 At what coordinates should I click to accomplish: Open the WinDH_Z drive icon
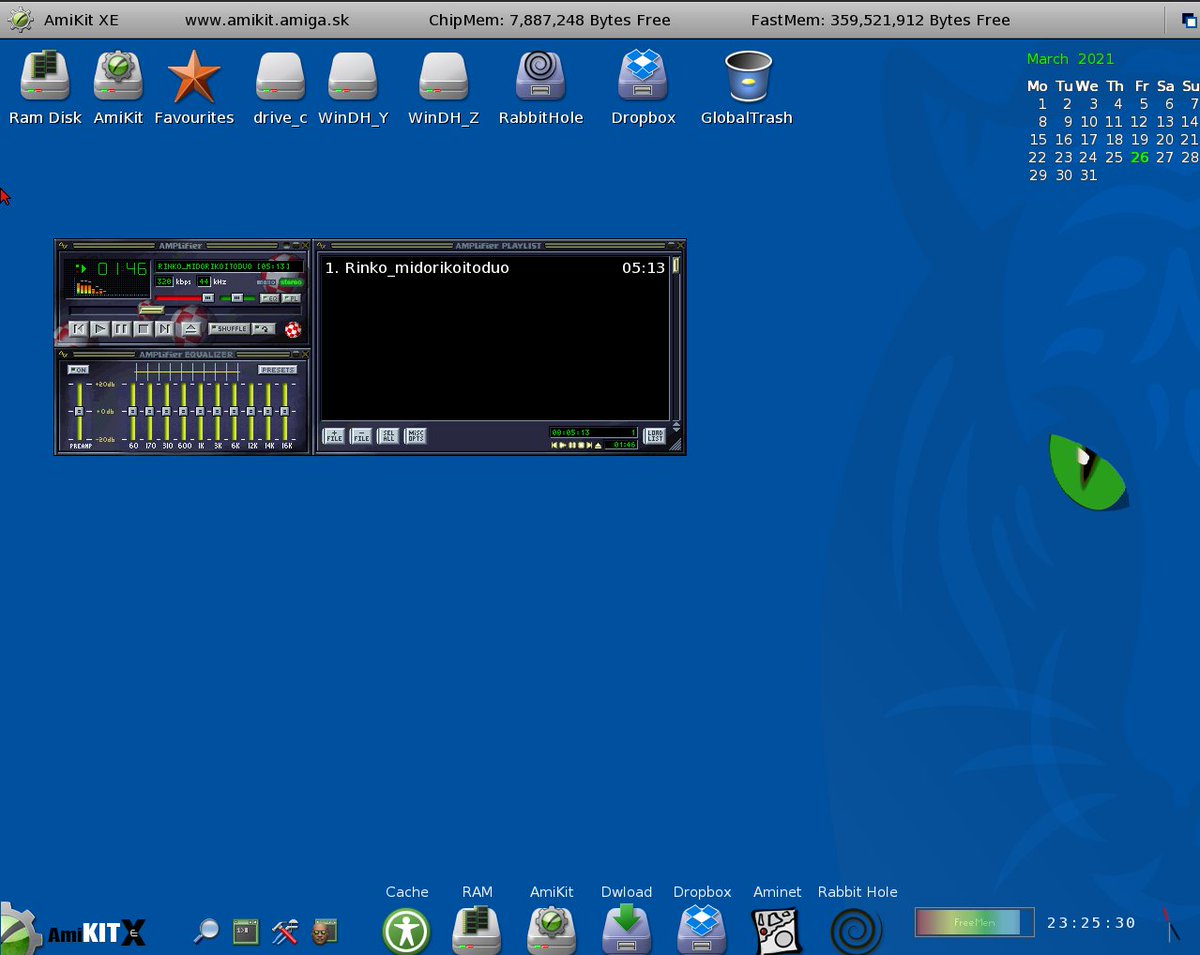pos(443,76)
